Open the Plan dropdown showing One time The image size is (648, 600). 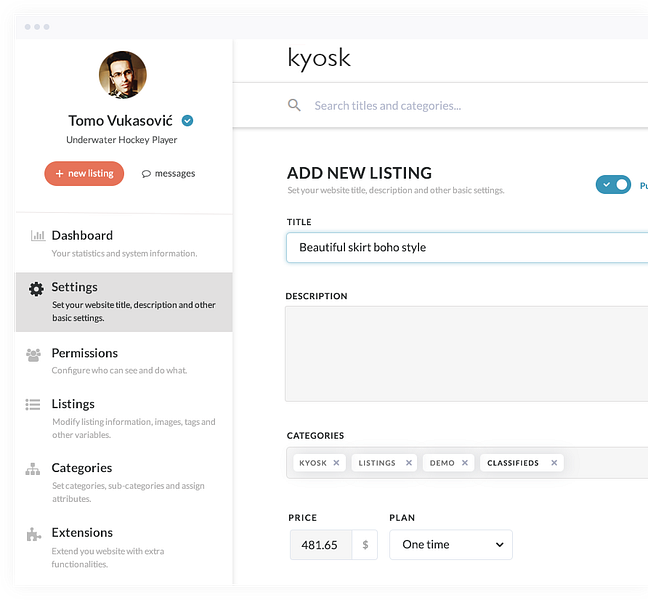[x=451, y=545]
